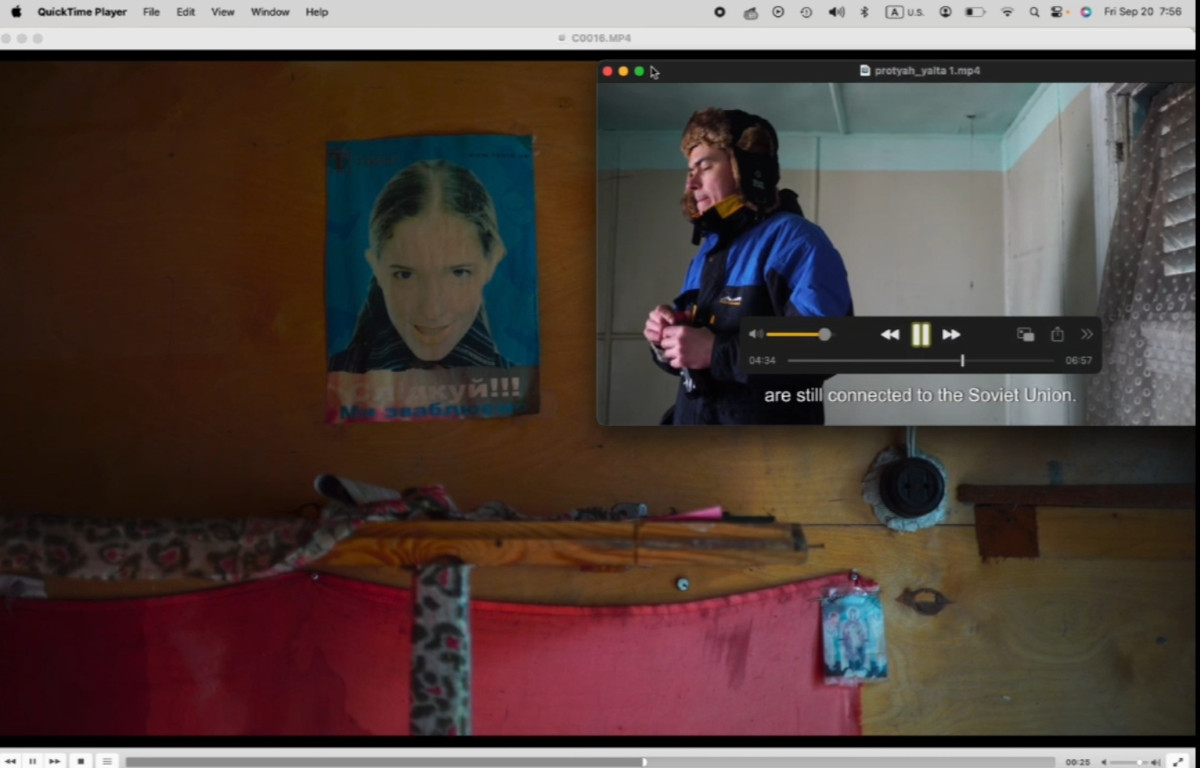The height and width of the screenshot is (768, 1200).
Task: Minimize the protyah_yalta 1.mp4 window
Action: pos(623,71)
